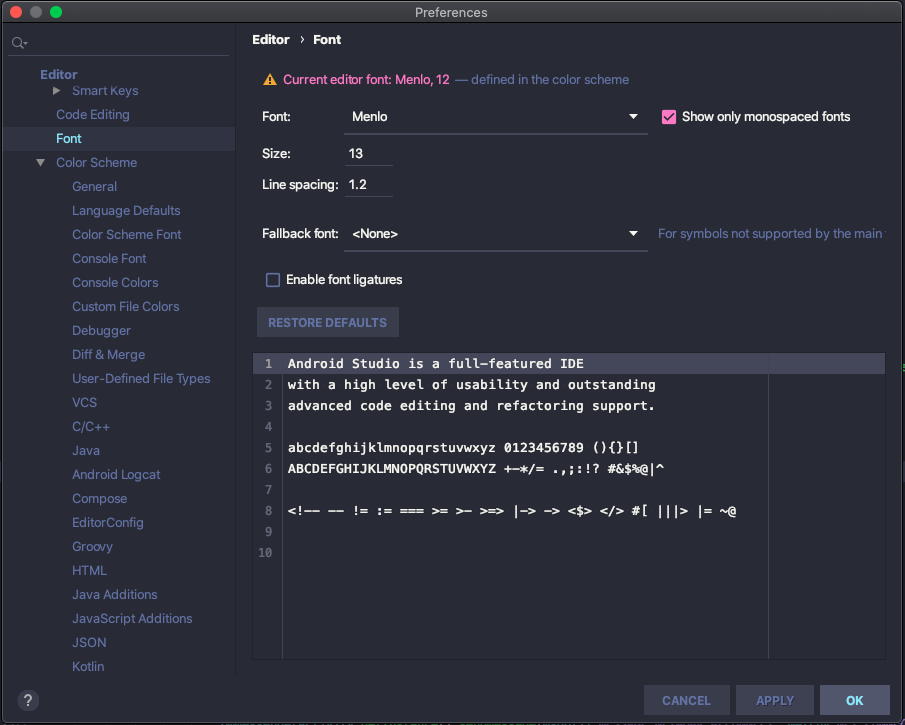
Task: Select EditorConfig color settings
Action: [x=107, y=522]
